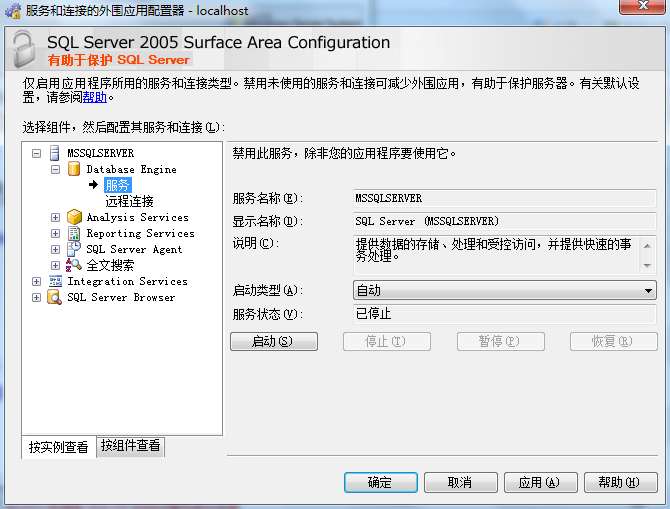The image size is (670, 509).
Task: Click the Reporting Services report icon
Action: coord(74,233)
